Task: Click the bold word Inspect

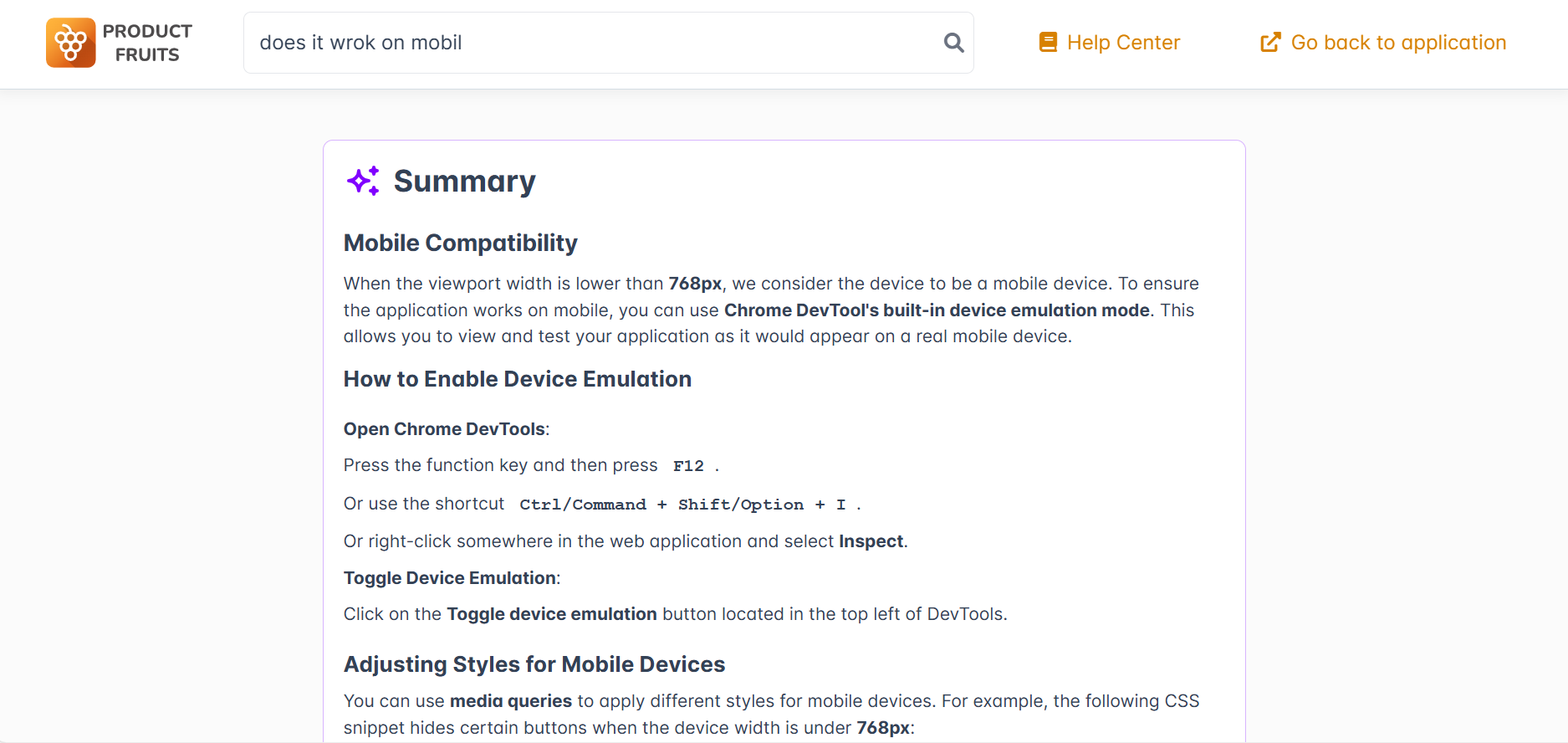Action: tap(871, 541)
